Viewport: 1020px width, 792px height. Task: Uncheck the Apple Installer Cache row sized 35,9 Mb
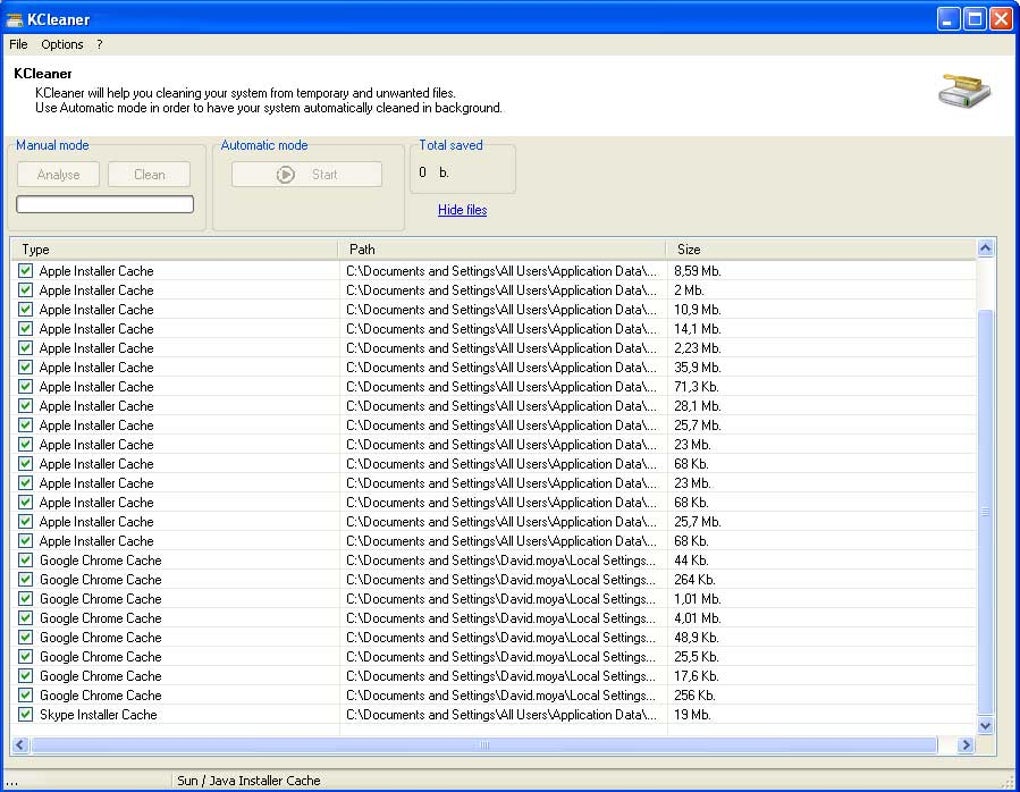point(26,367)
